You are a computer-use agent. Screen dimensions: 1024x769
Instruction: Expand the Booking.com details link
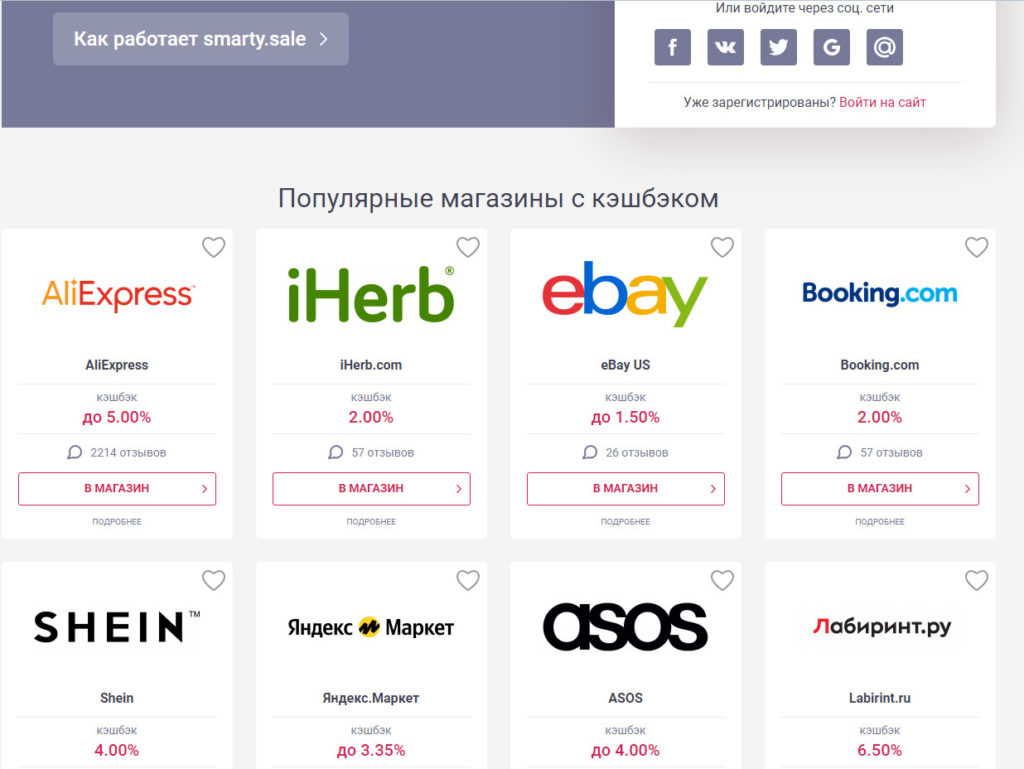coord(880,521)
